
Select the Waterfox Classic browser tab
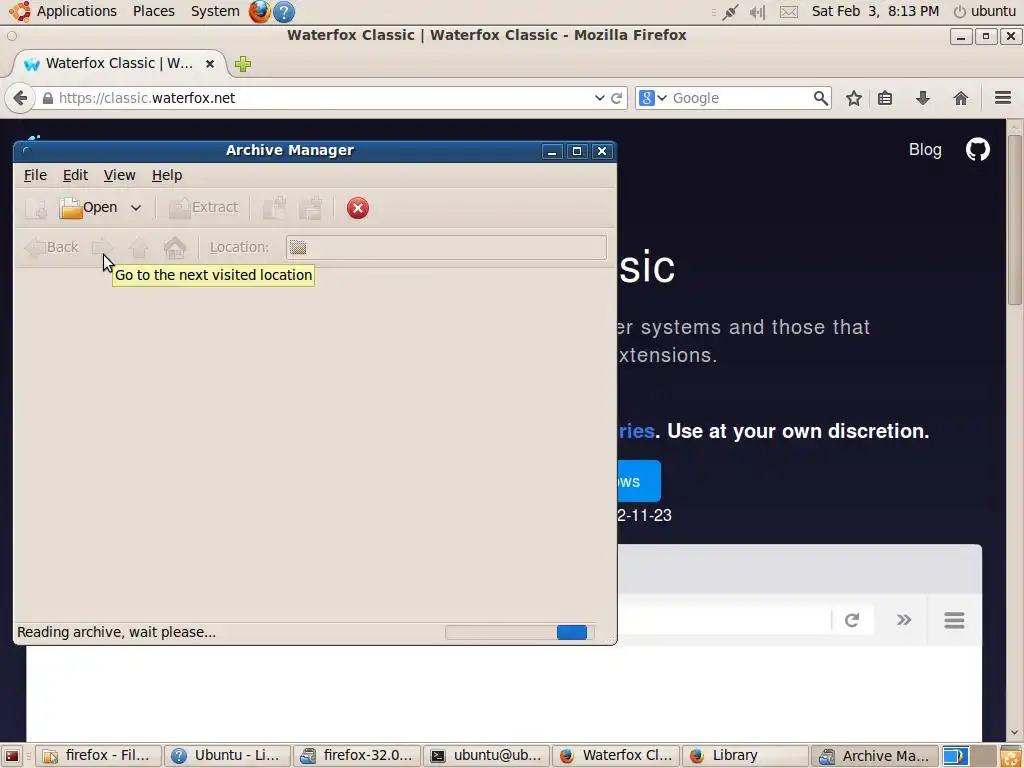pos(120,63)
